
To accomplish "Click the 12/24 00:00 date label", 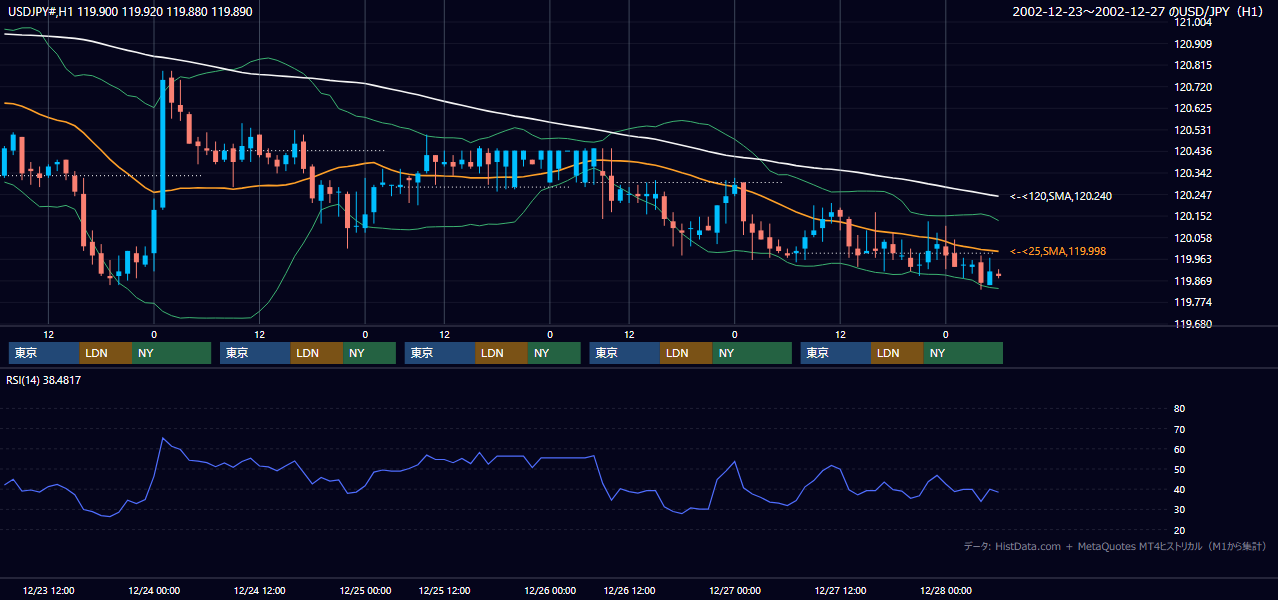I will pos(154,590).
